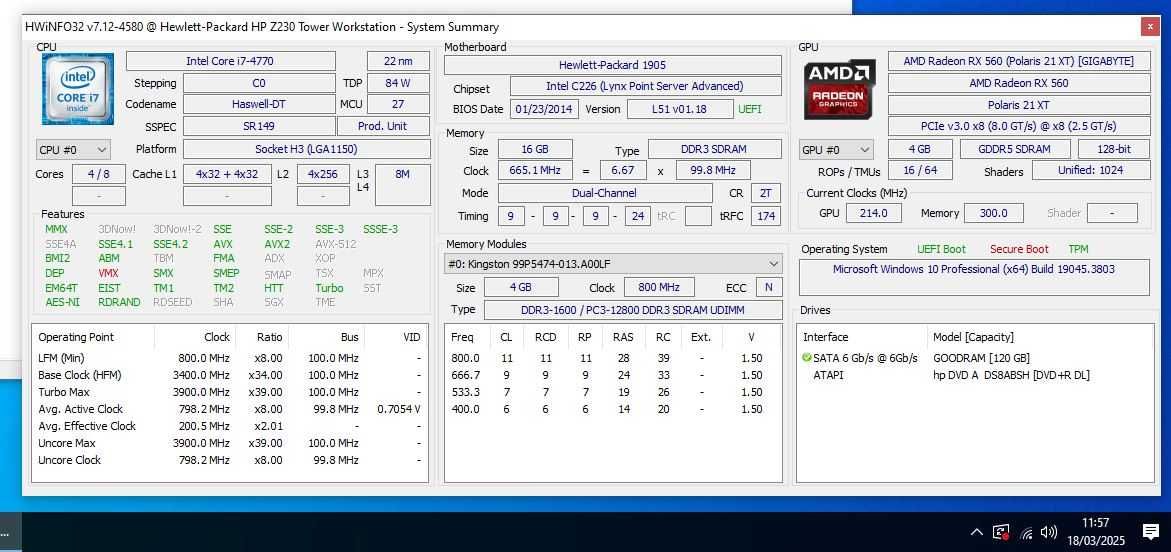
Task: Click the Hewlett-Packard 1905 motherboard field
Action: [x=612, y=65]
